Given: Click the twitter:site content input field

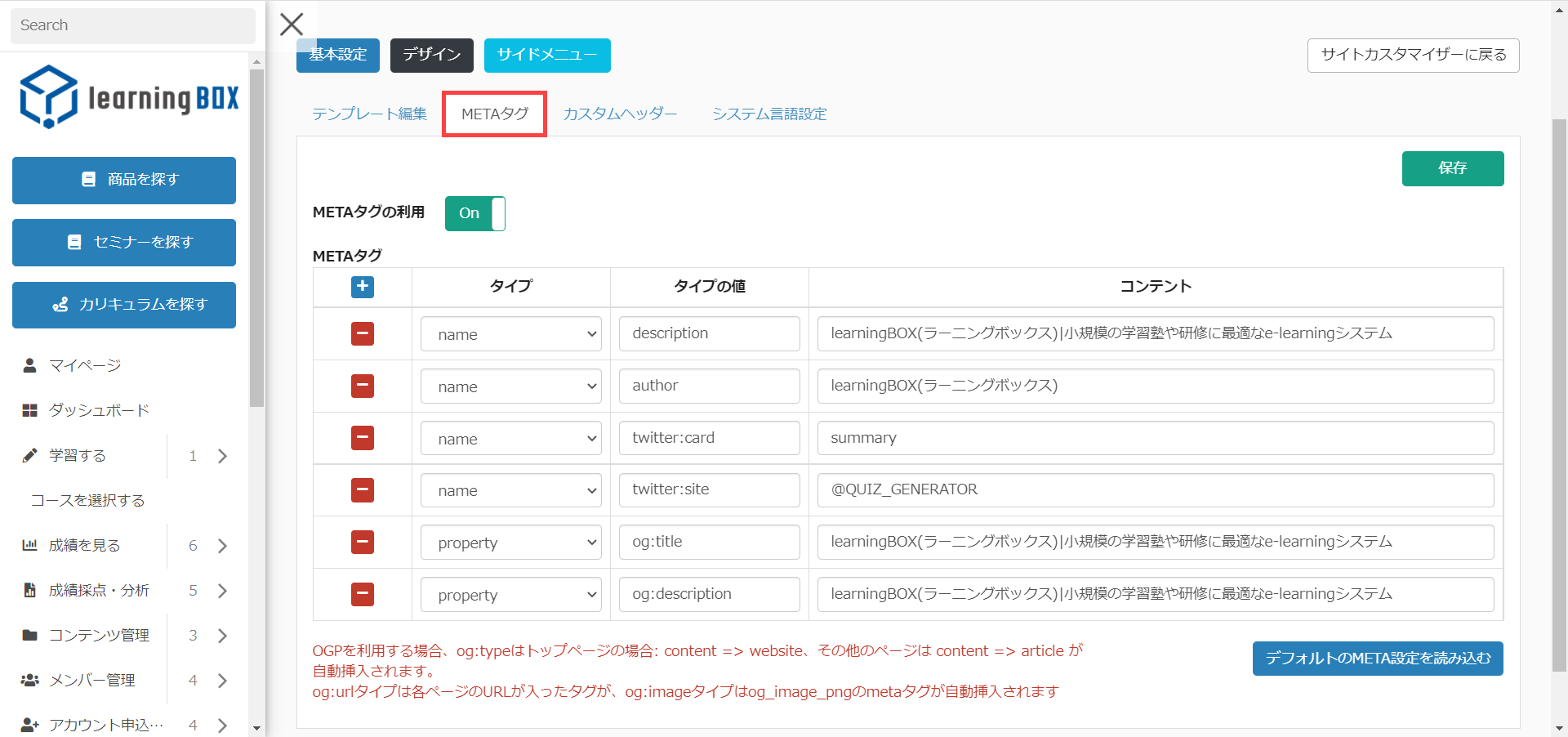Looking at the screenshot, I should pyautogui.click(x=1155, y=490).
